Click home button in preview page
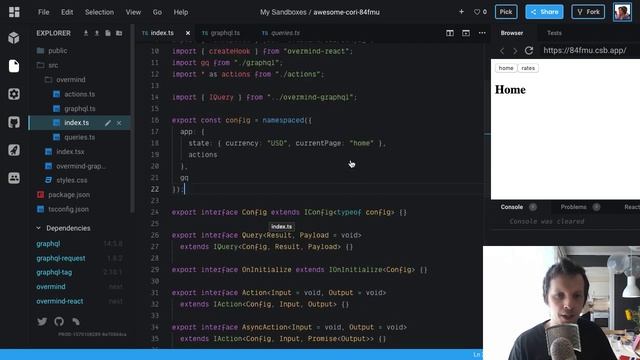Screen dimensions: 640x360 tap(506, 68)
